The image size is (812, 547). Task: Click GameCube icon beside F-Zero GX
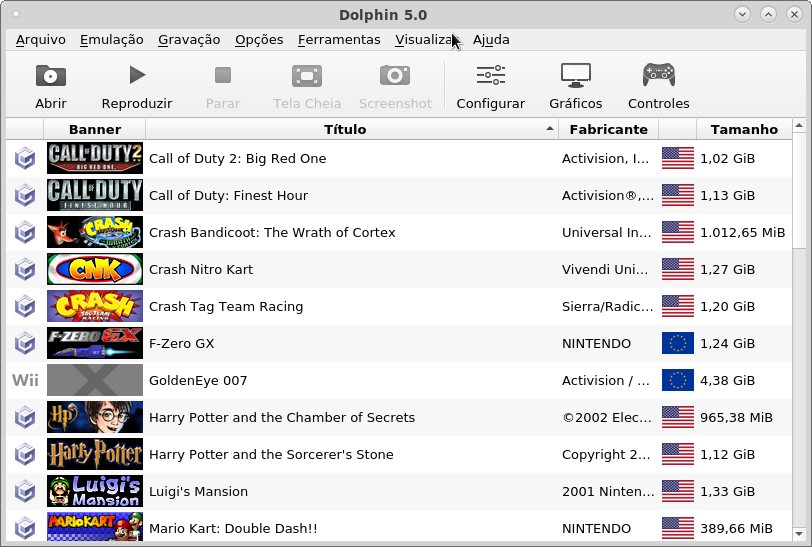click(x=25, y=343)
